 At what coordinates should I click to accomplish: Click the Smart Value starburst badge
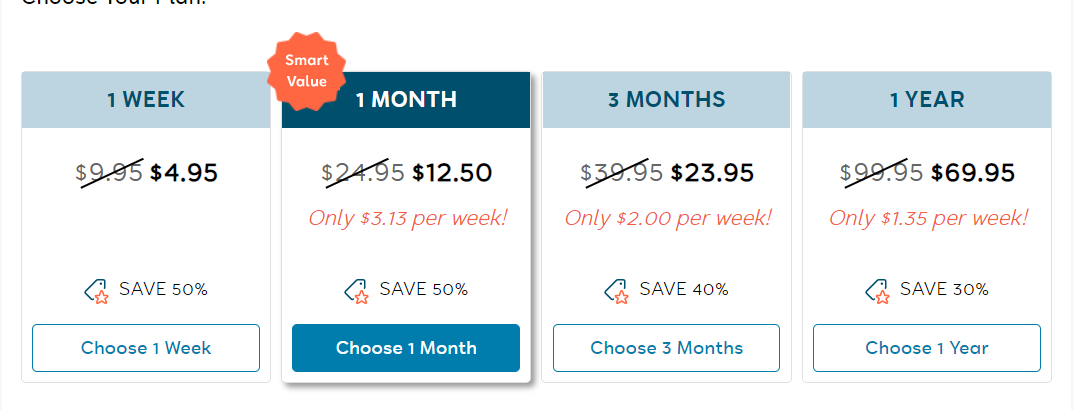(306, 71)
